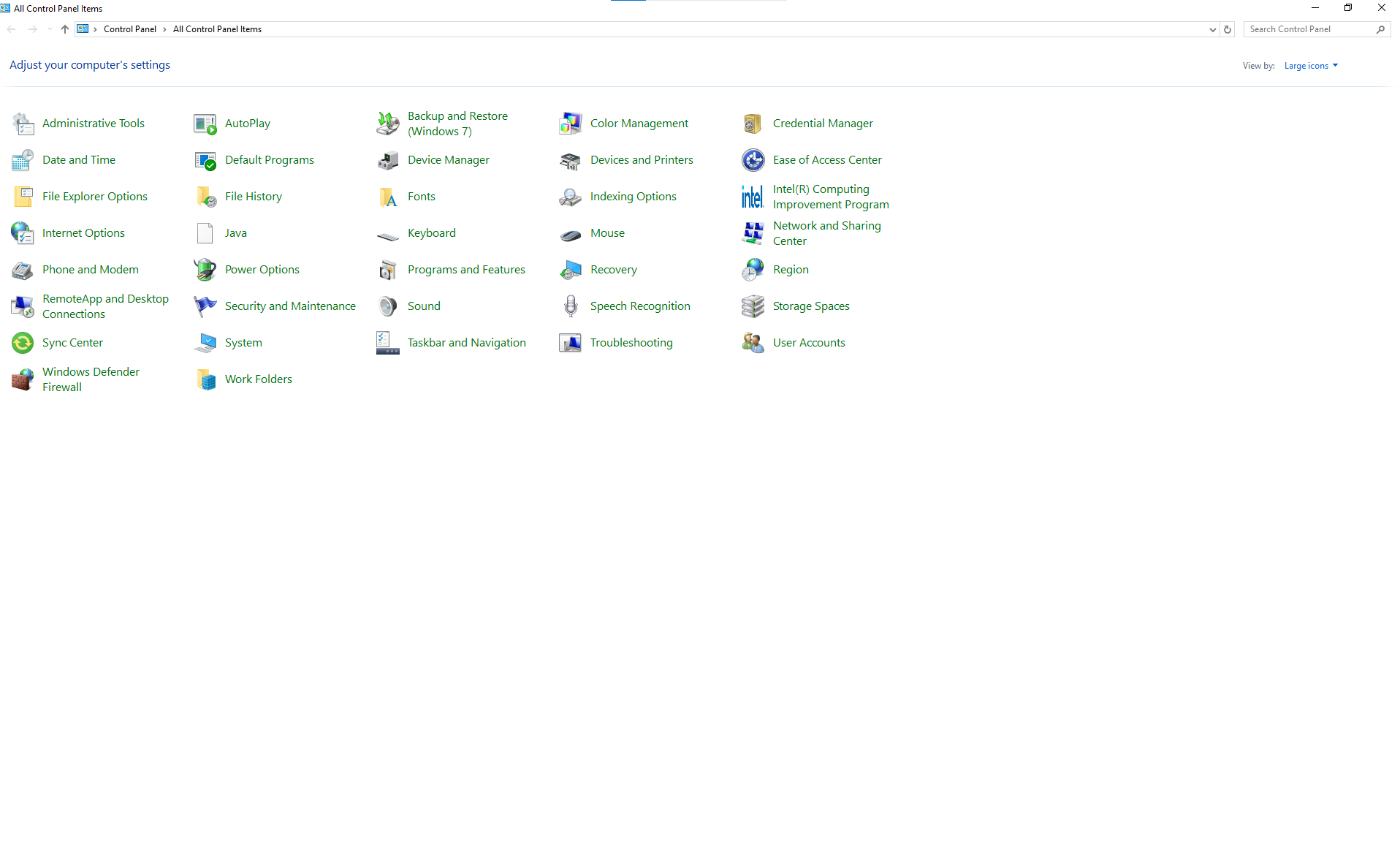Open the File History icon
Screen dimensions: 1400x848
point(205,197)
